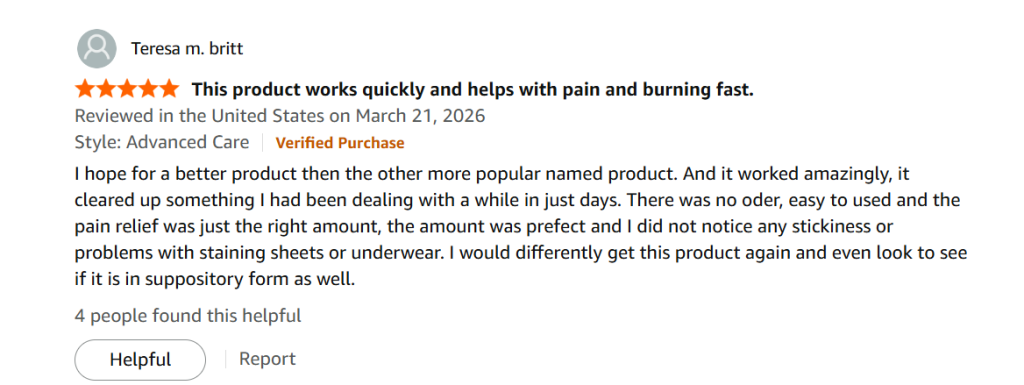Click the last review line mentioning suppository form
The height and width of the screenshot is (385, 1024).
214,280
